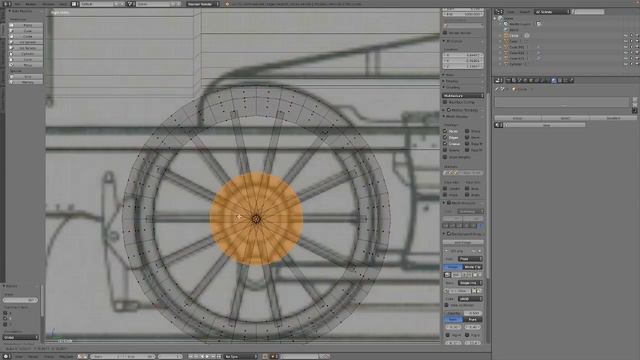Toggle Background Images panel checkbox
Screen dimensions: 640x360
(x=449, y=234)
